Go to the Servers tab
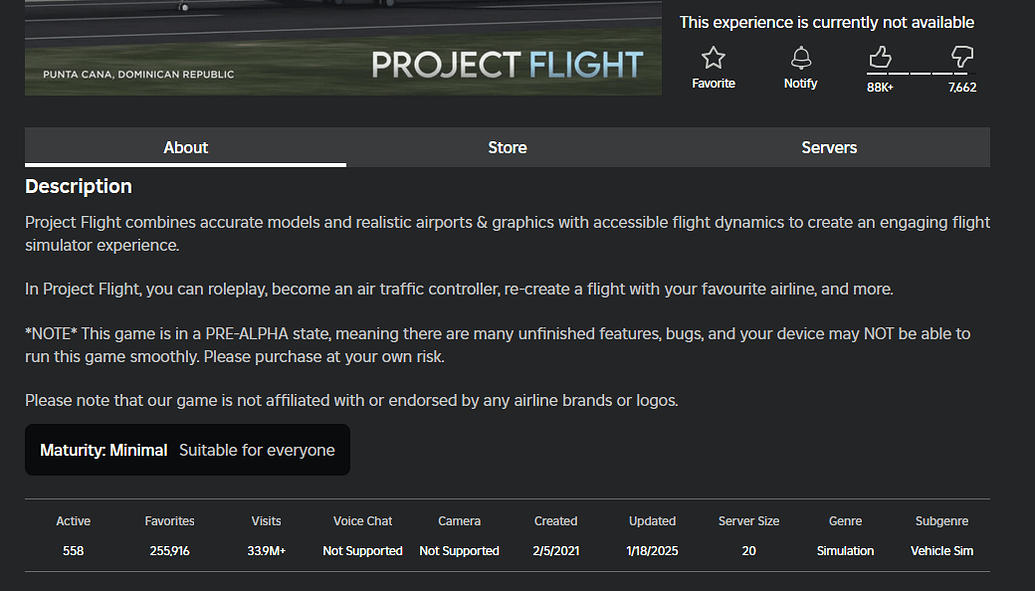 (x=829, y=147)
